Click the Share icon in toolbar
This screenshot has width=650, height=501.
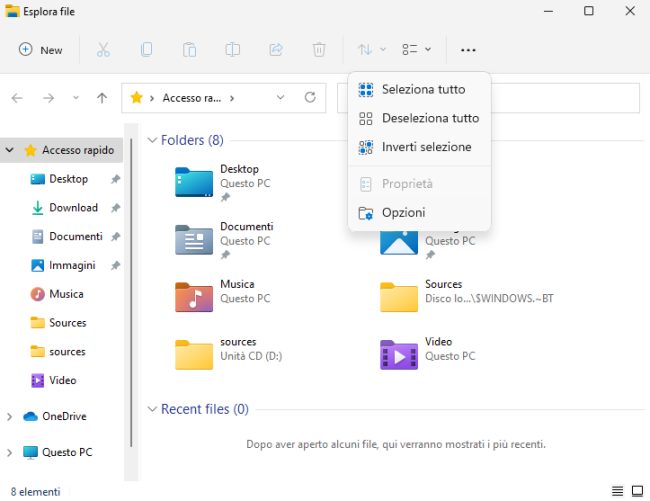(276, 50)
